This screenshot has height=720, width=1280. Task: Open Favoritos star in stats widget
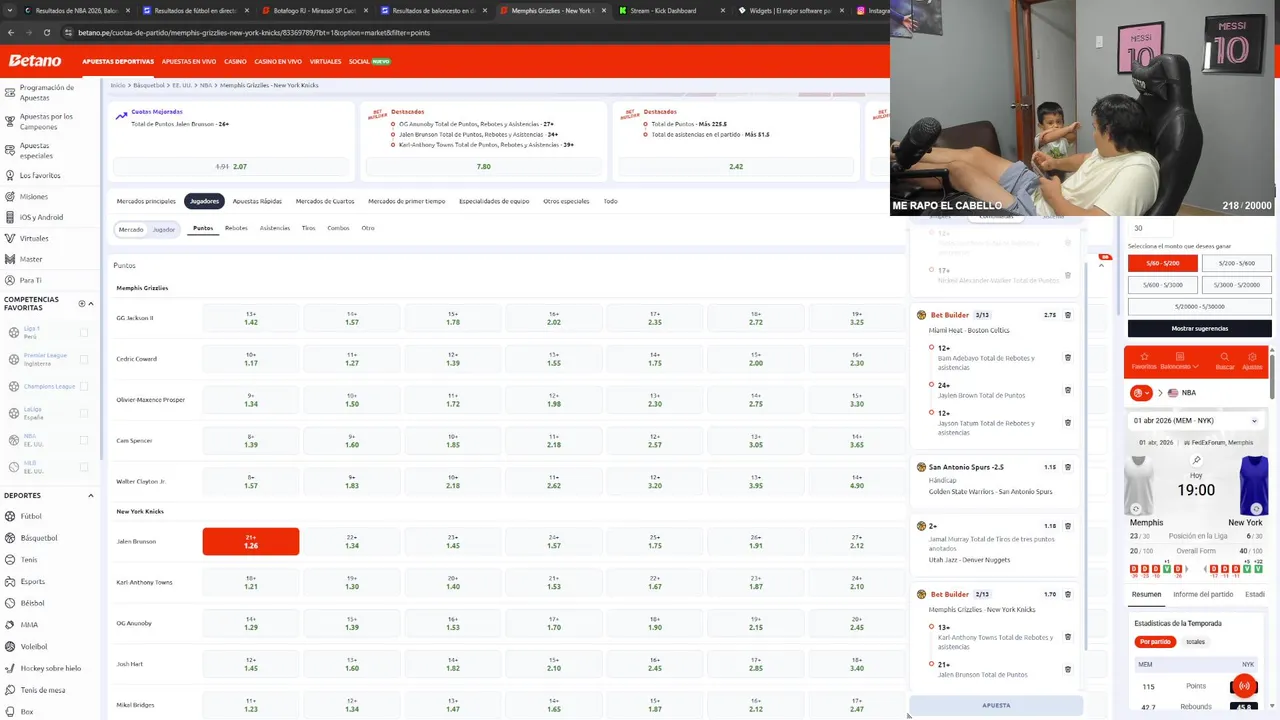pos(1144,360)
